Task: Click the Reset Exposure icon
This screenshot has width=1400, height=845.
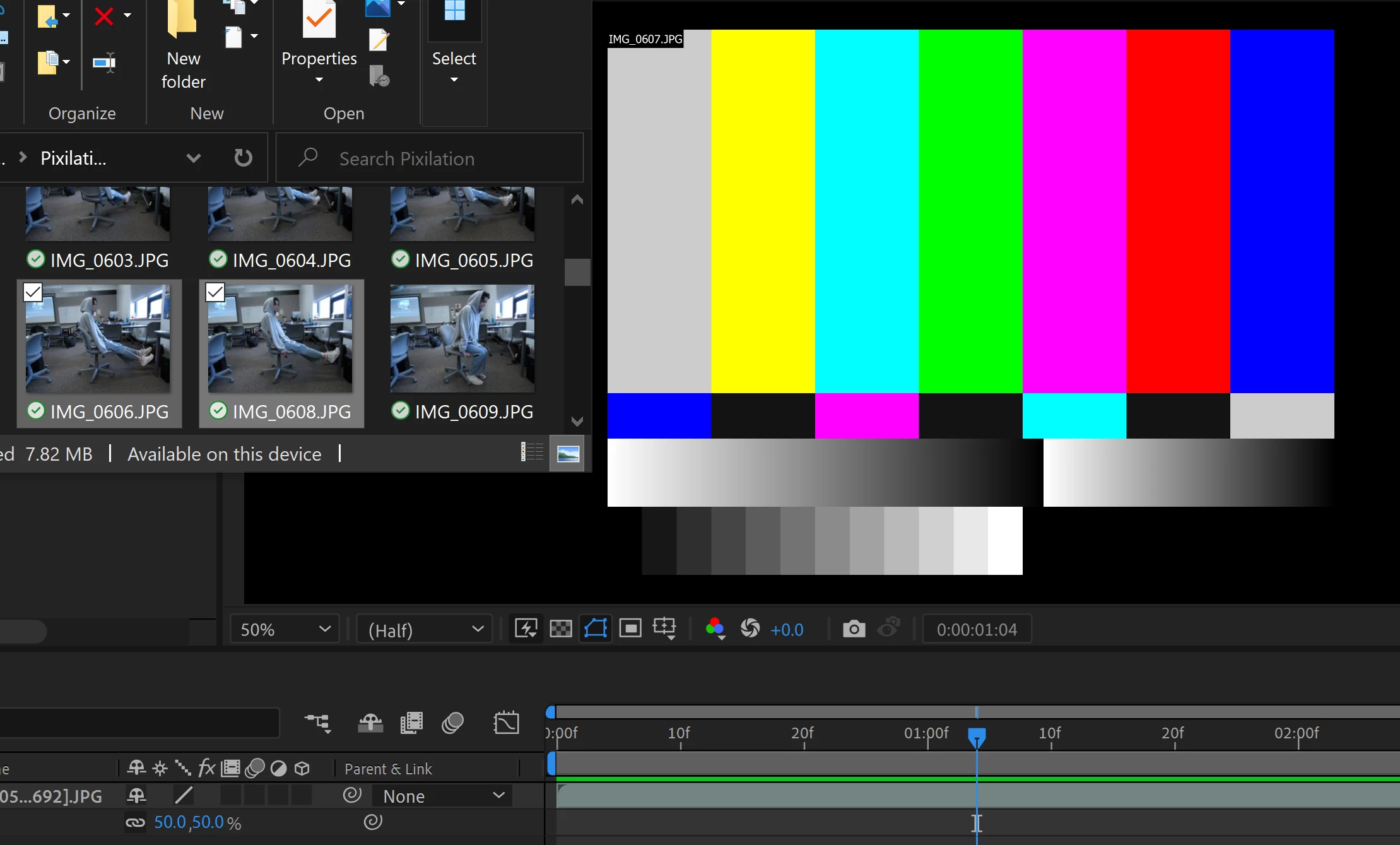Action: pos(750,629)
